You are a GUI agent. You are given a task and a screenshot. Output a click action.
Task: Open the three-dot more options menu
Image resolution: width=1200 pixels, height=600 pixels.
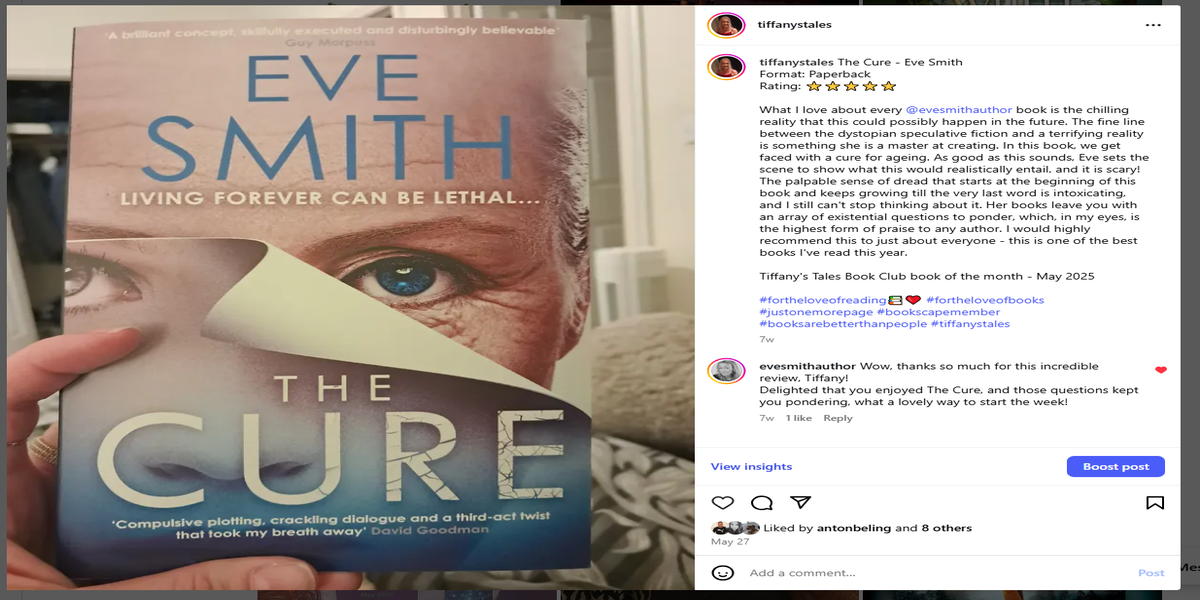[1154, 24]
